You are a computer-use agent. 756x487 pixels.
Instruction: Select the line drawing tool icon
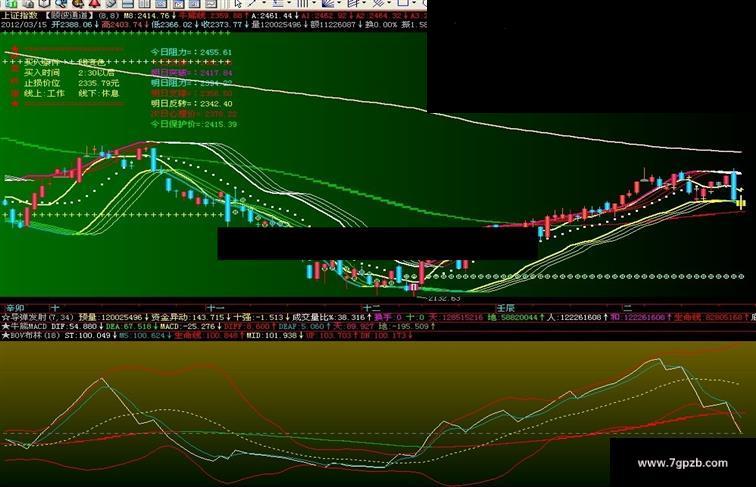(x=252, y=3)
